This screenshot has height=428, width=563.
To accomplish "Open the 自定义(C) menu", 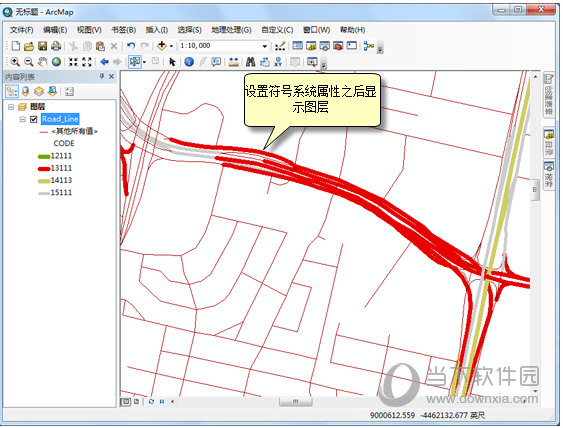I will (277, 30).
